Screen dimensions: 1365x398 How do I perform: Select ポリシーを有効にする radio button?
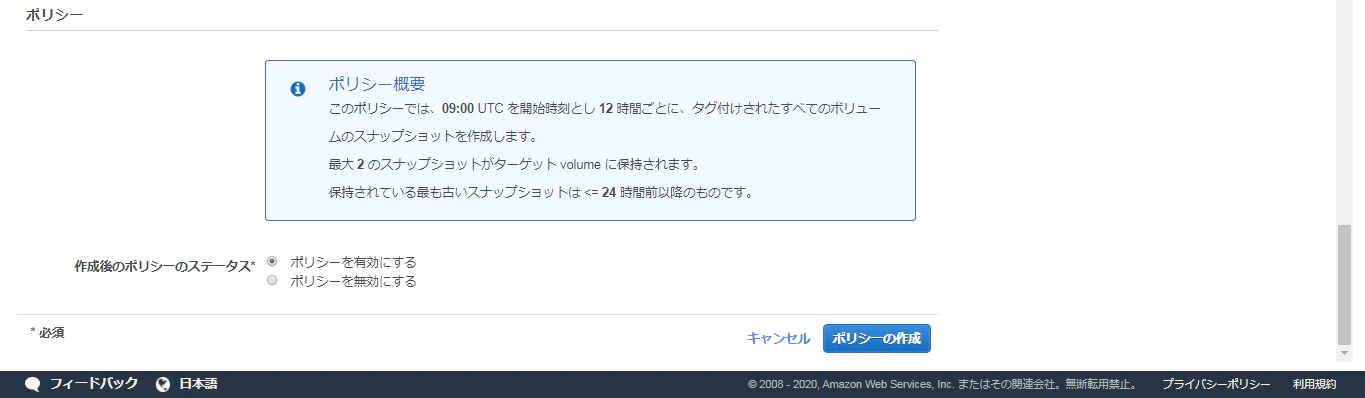coord(272,261)
